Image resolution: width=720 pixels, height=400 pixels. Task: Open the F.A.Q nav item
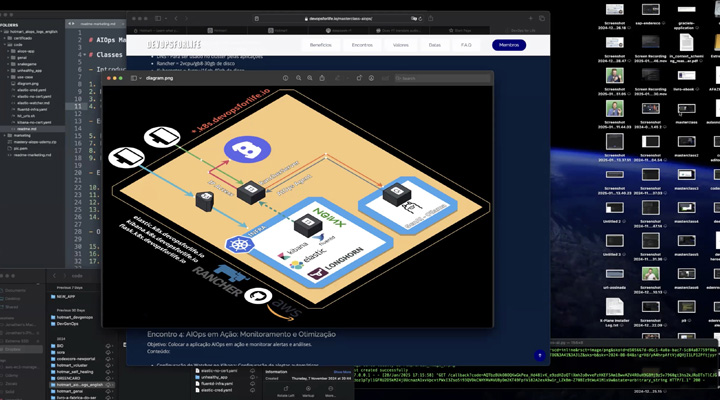coord(466,45)
